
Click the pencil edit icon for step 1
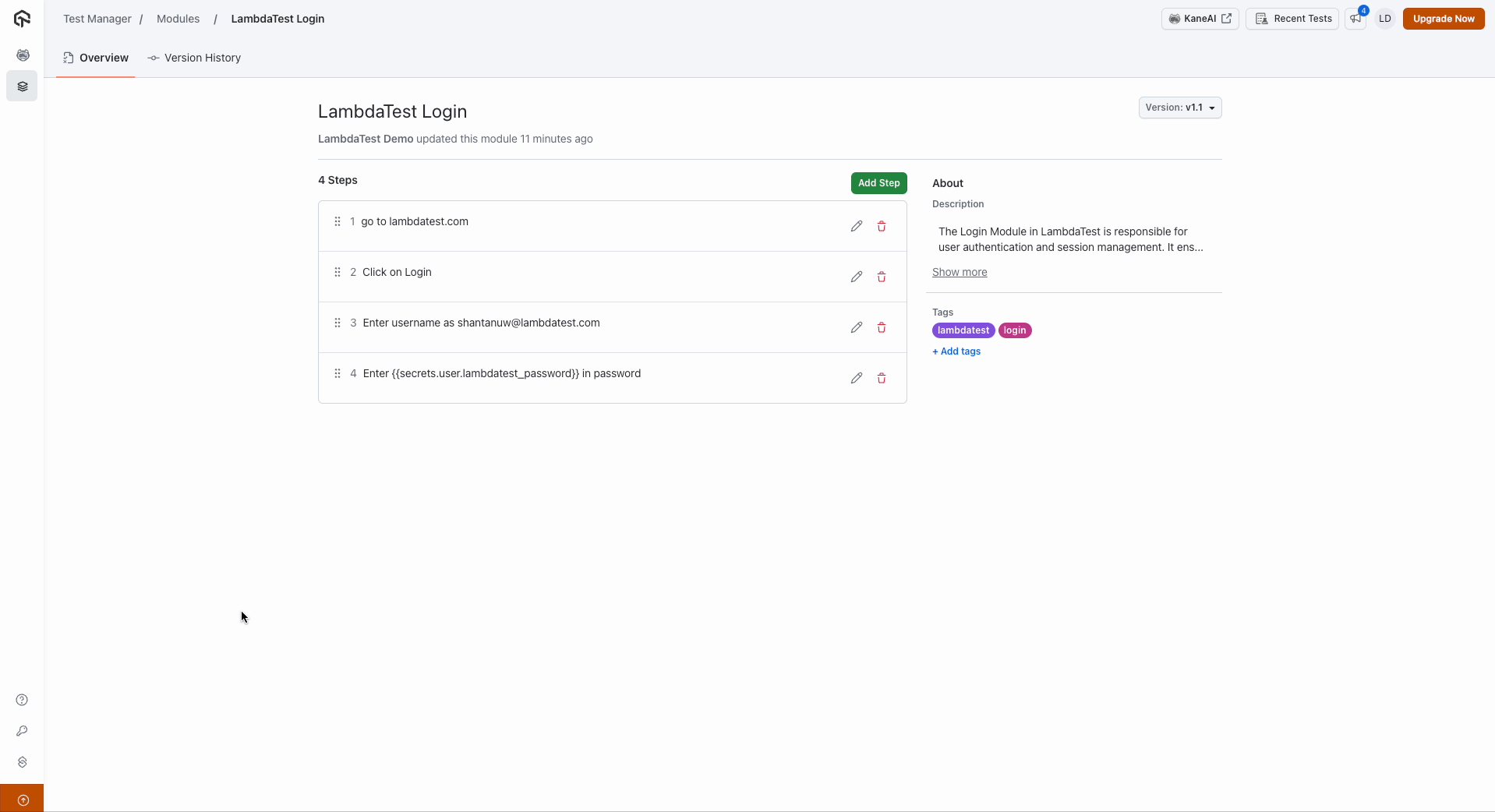click(857, 226)
